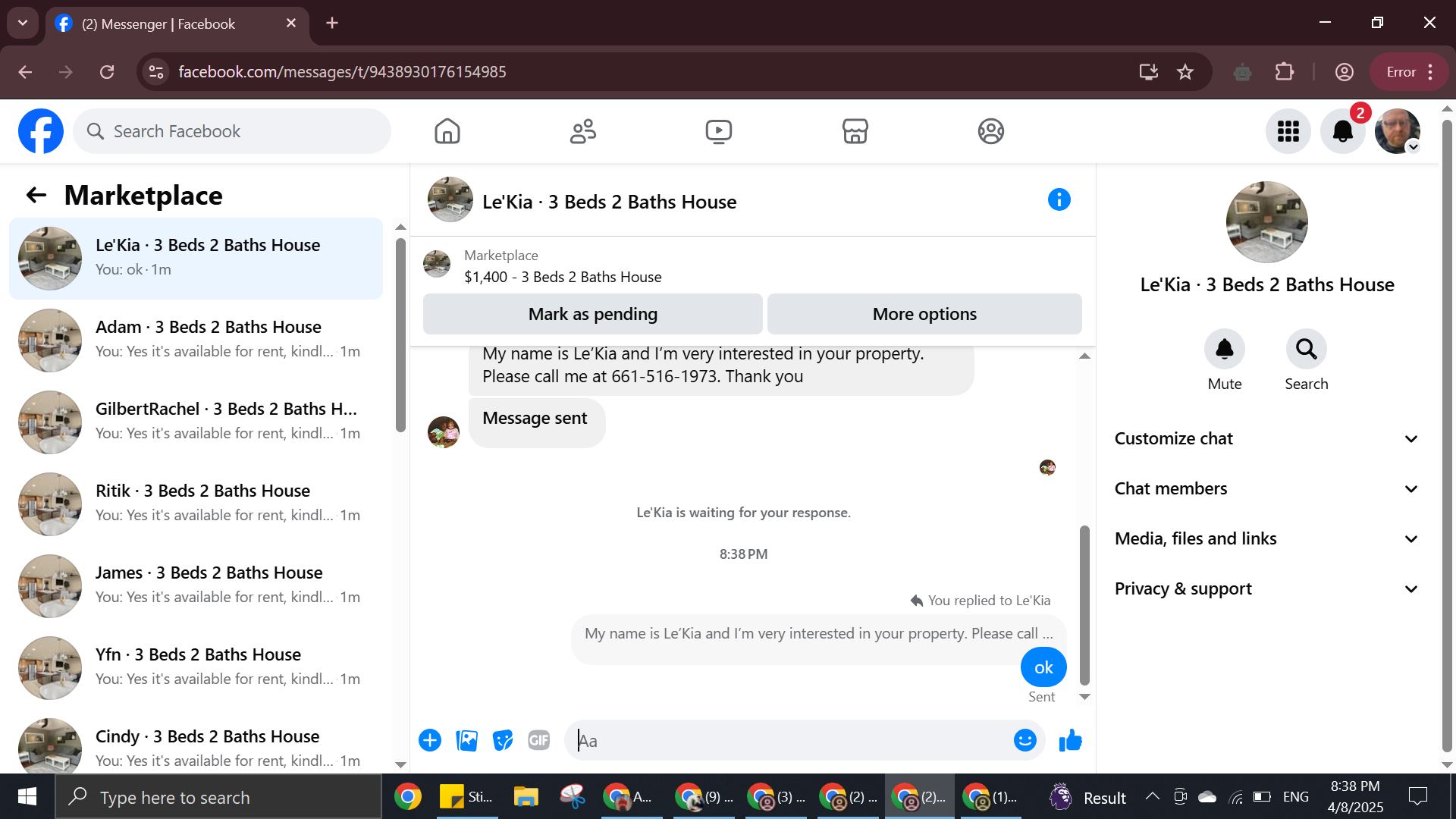Click More options button
The image size is (1456, 819).
[x=924, y=314]
